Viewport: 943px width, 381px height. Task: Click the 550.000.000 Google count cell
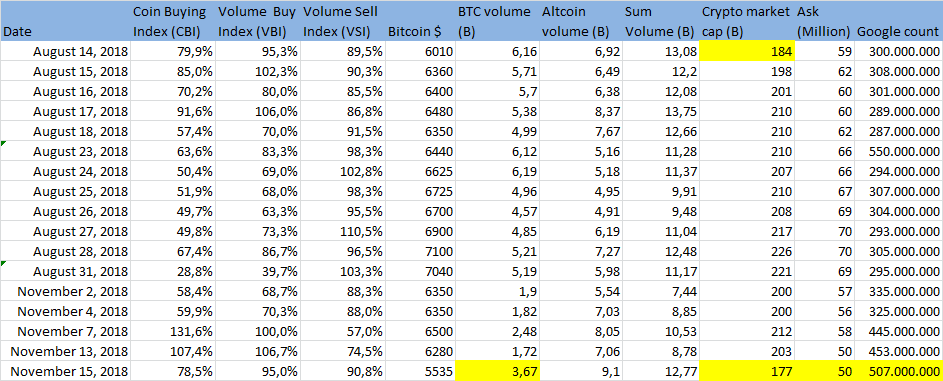click(x=898, y=152)
